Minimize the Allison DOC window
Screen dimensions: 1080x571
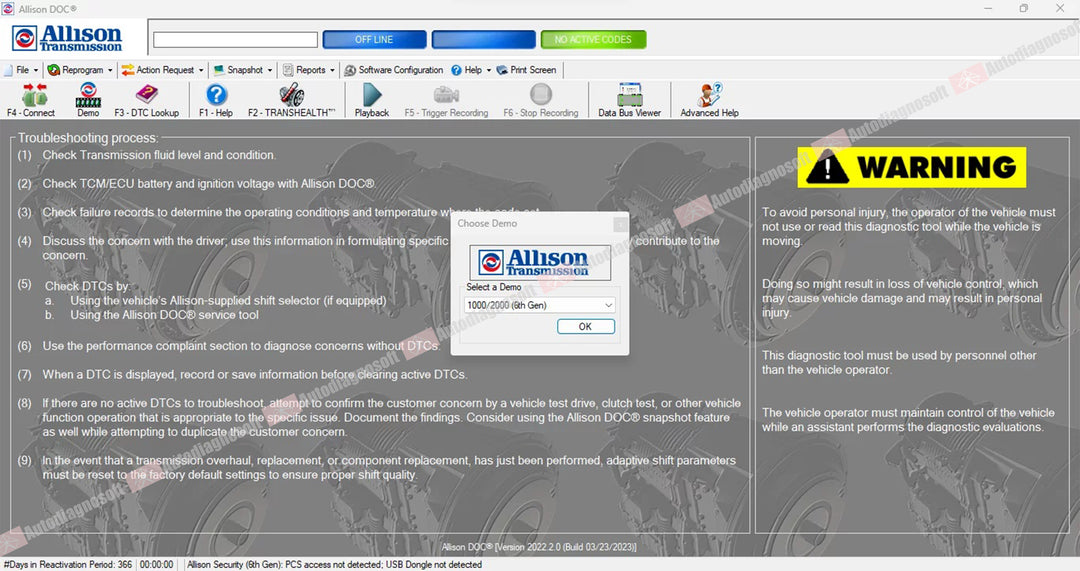[988, 8]
